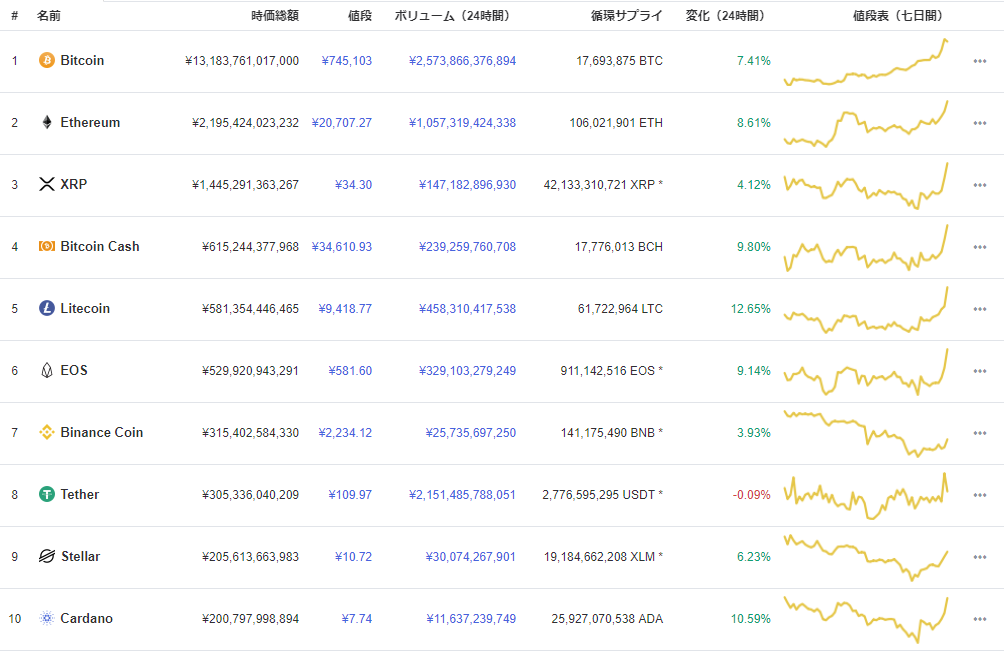Open Litecoin seven-day price sparkline

point(866,310)
